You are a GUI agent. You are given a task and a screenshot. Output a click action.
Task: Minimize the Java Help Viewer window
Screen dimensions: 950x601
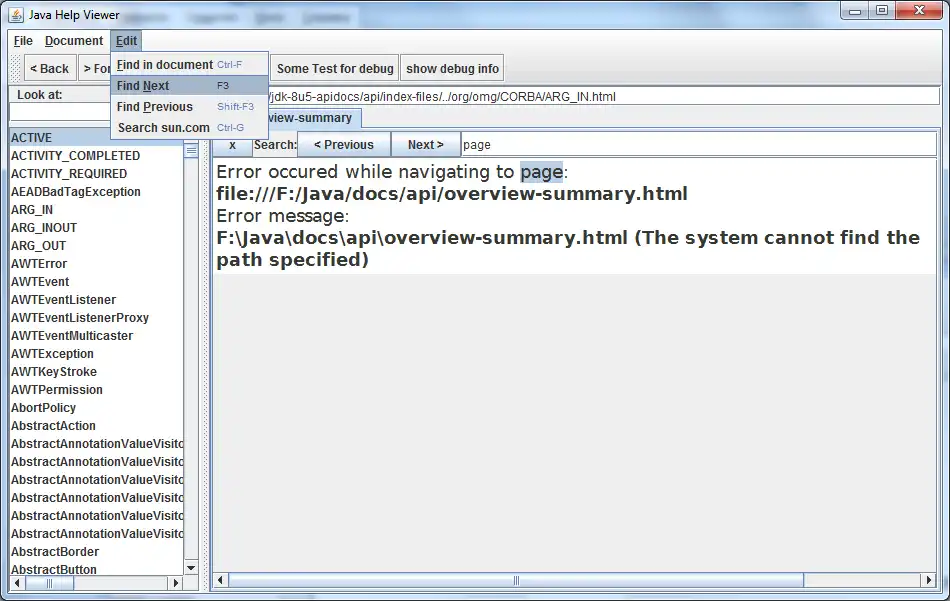coord(855,10)
